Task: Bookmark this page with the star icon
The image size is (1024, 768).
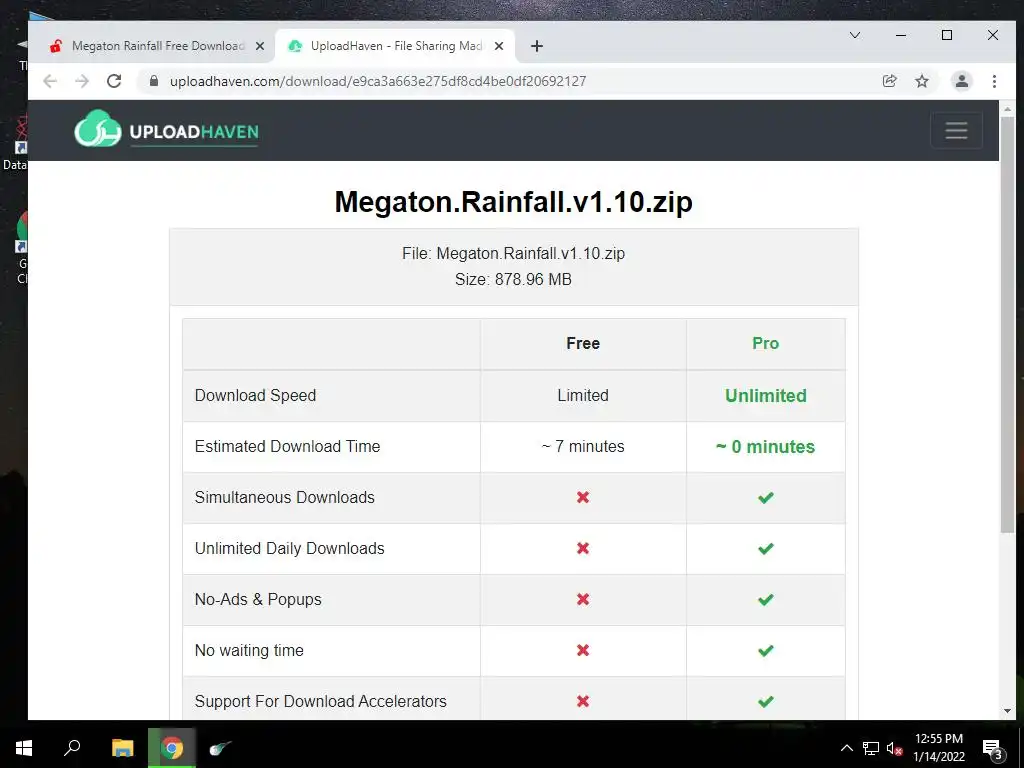Action: pyautogui.click(x=921, y=81)
